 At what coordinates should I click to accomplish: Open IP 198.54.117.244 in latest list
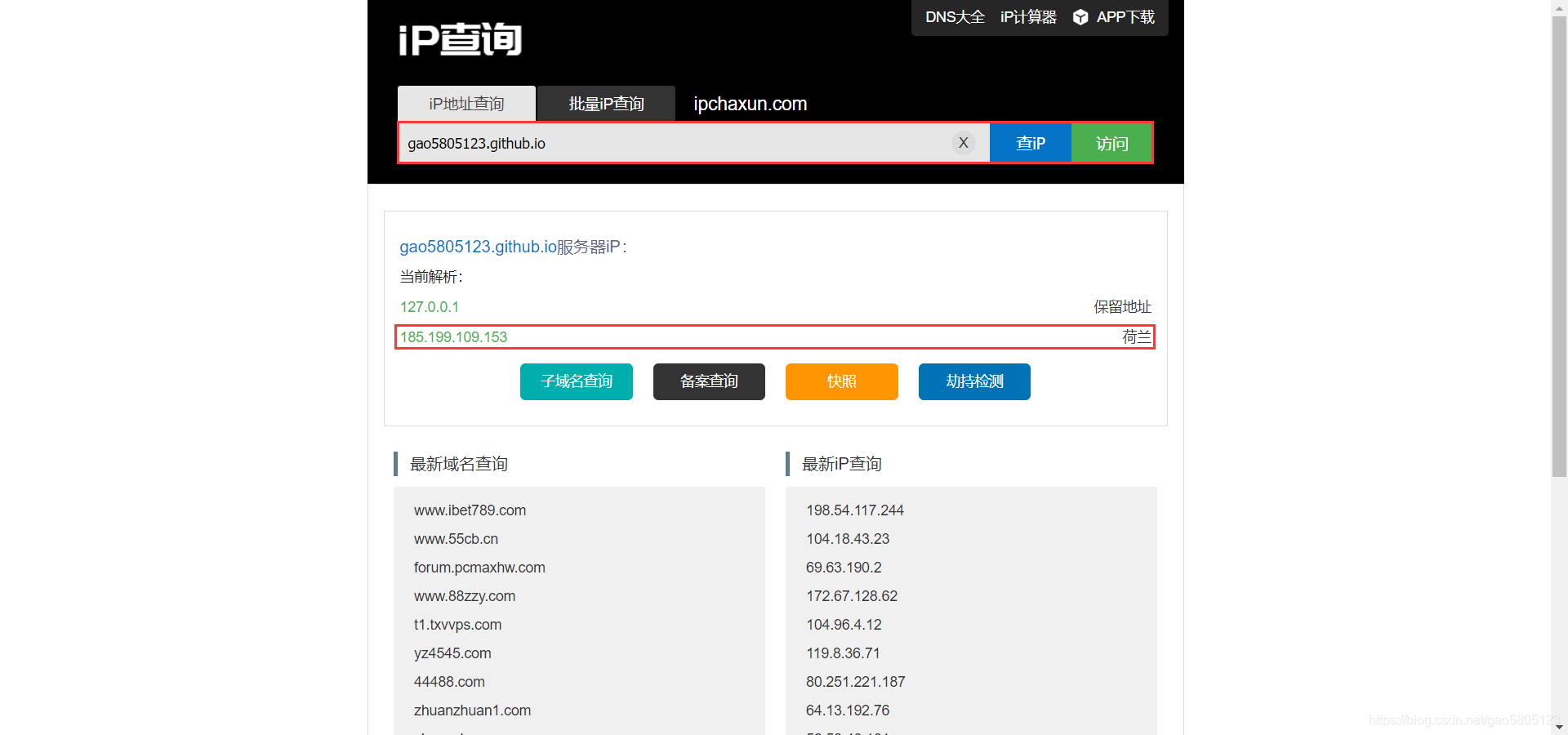(x=855, y=510)
